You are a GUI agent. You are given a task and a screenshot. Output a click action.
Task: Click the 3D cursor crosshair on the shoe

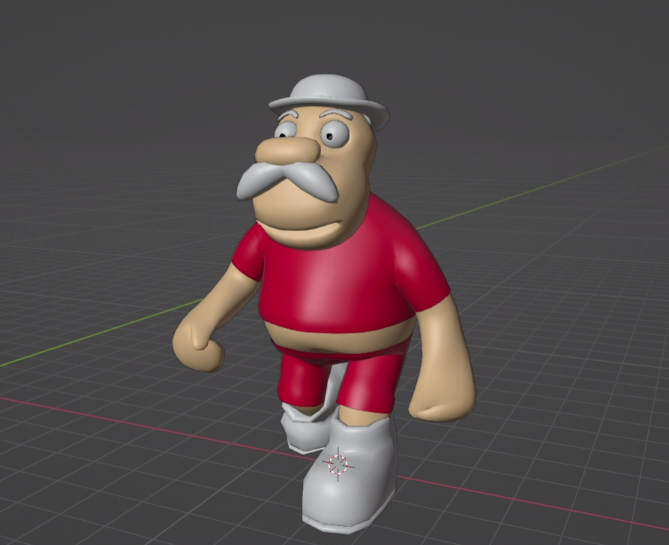click(338, 464)
